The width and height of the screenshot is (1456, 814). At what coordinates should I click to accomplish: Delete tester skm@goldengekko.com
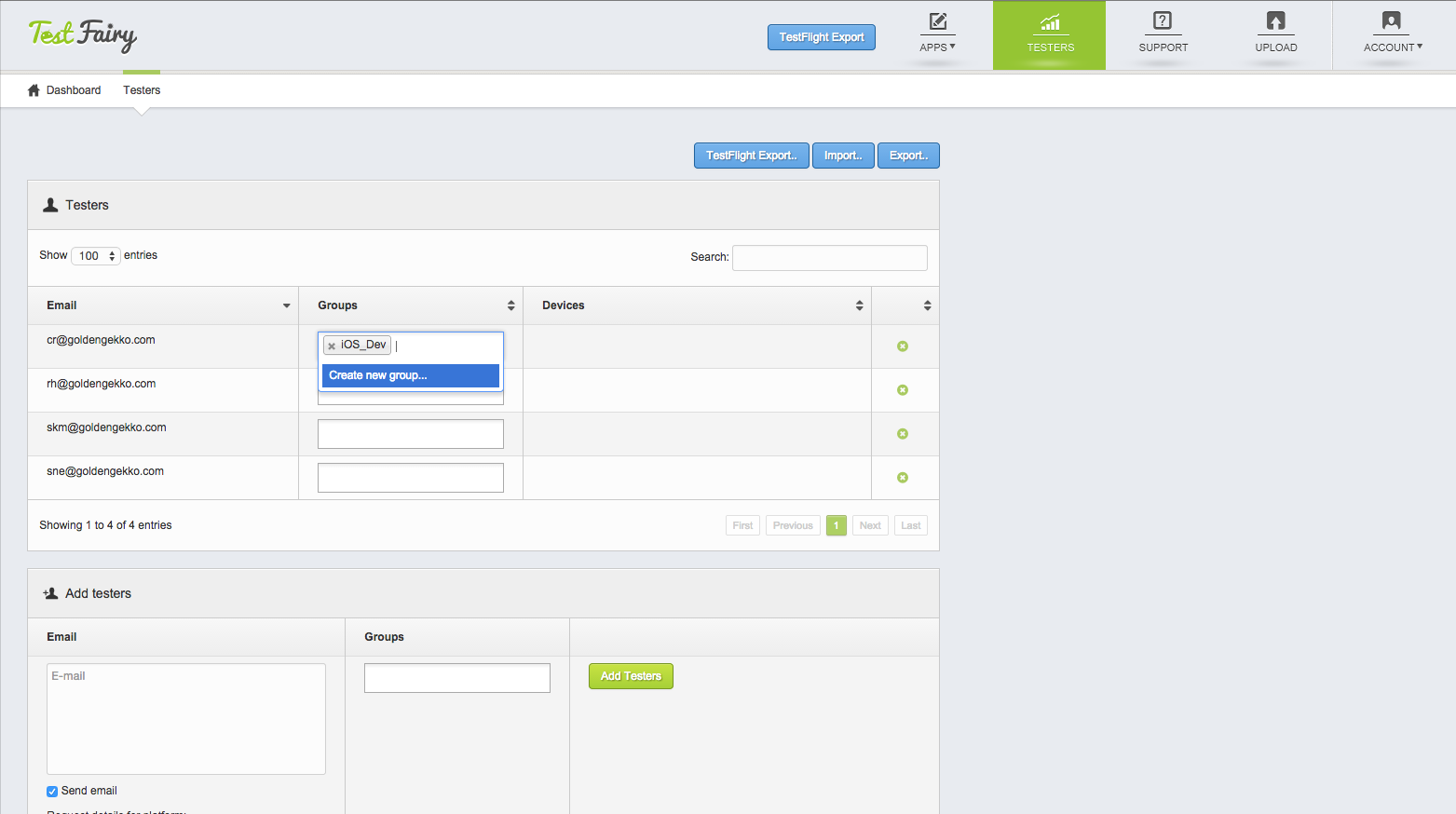(x=903, y=434)
